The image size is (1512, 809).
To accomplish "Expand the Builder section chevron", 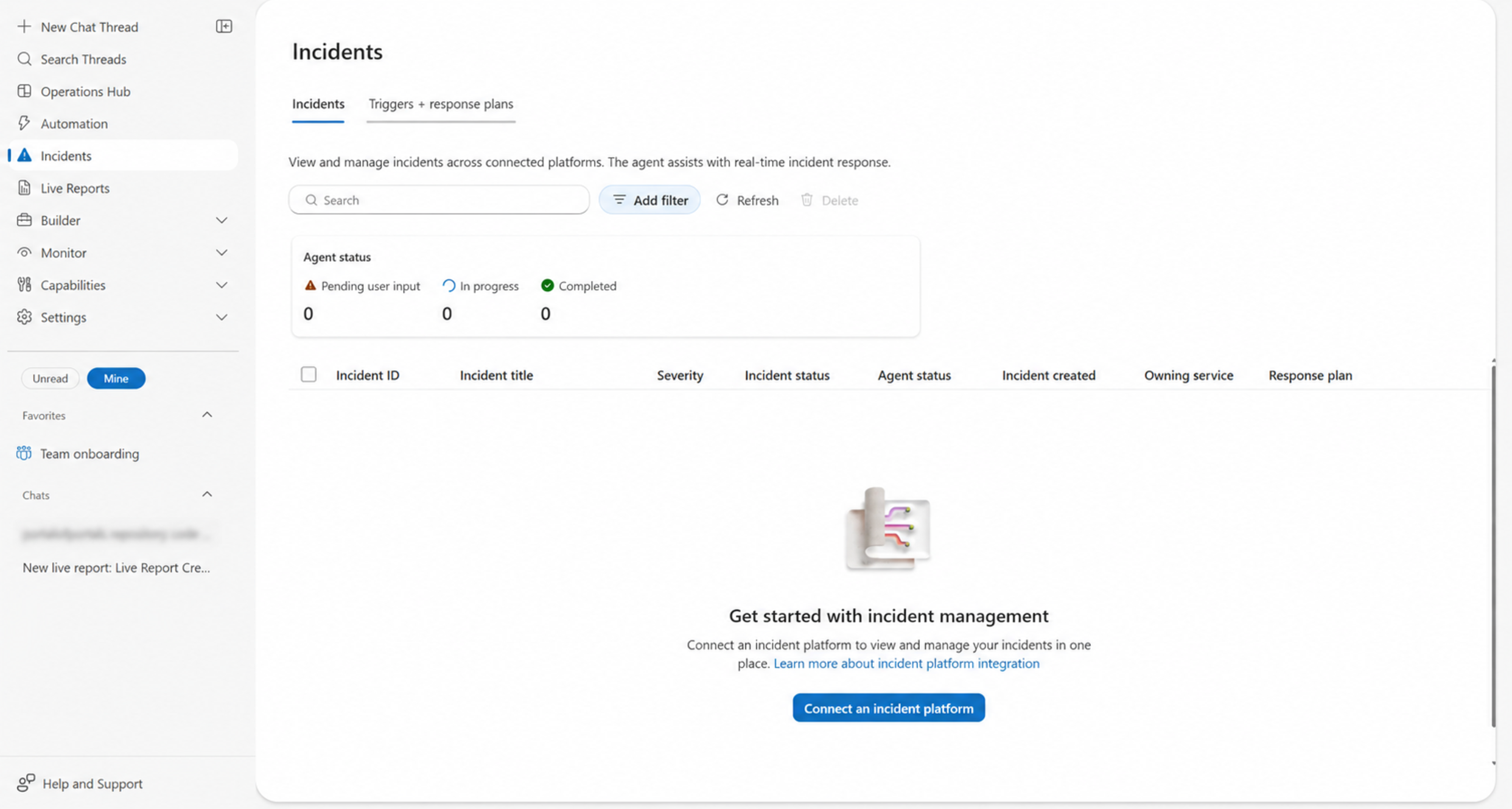I will tap(222, 220).
